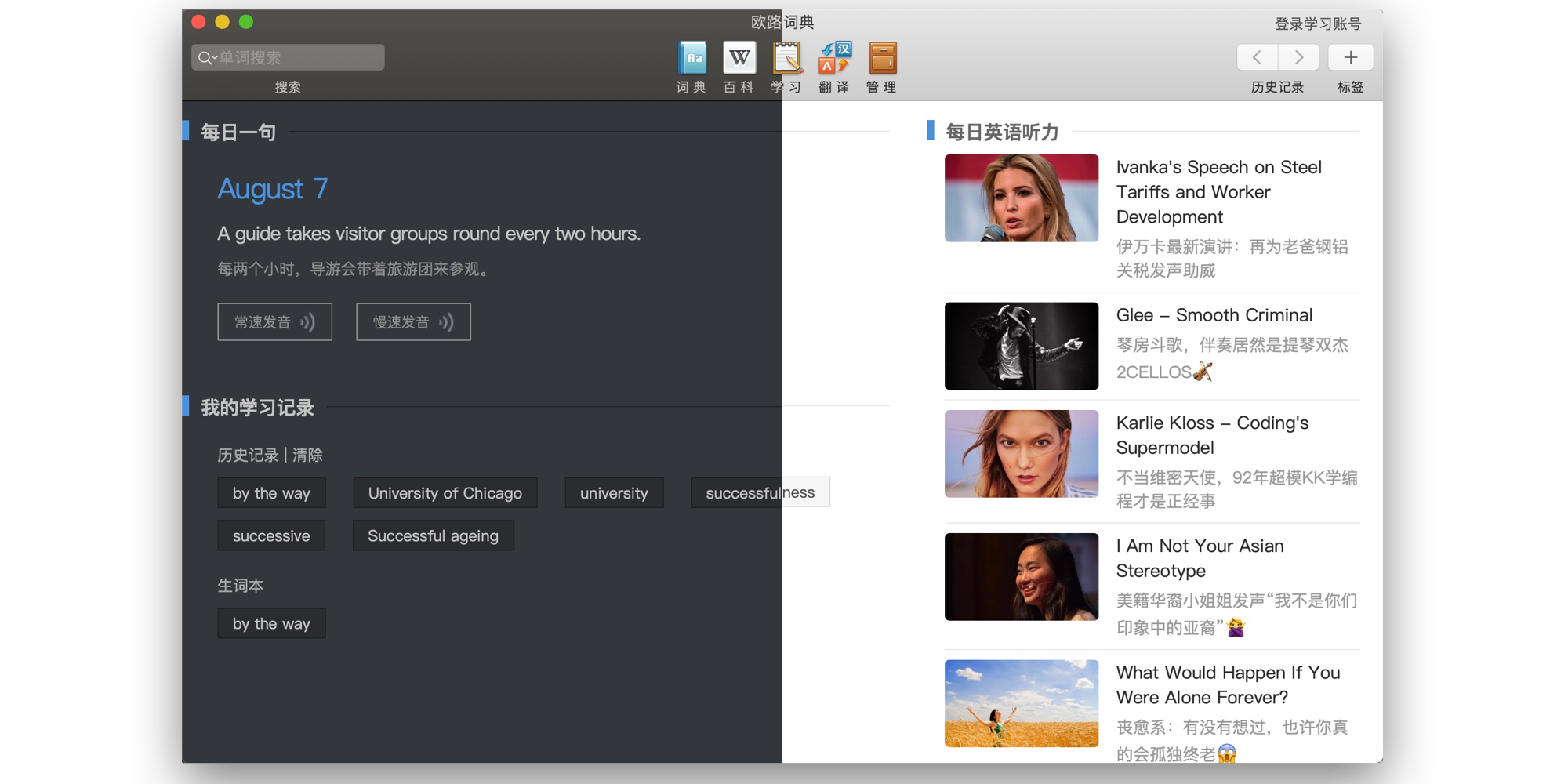Click the 每日一句 section heading

238,132
